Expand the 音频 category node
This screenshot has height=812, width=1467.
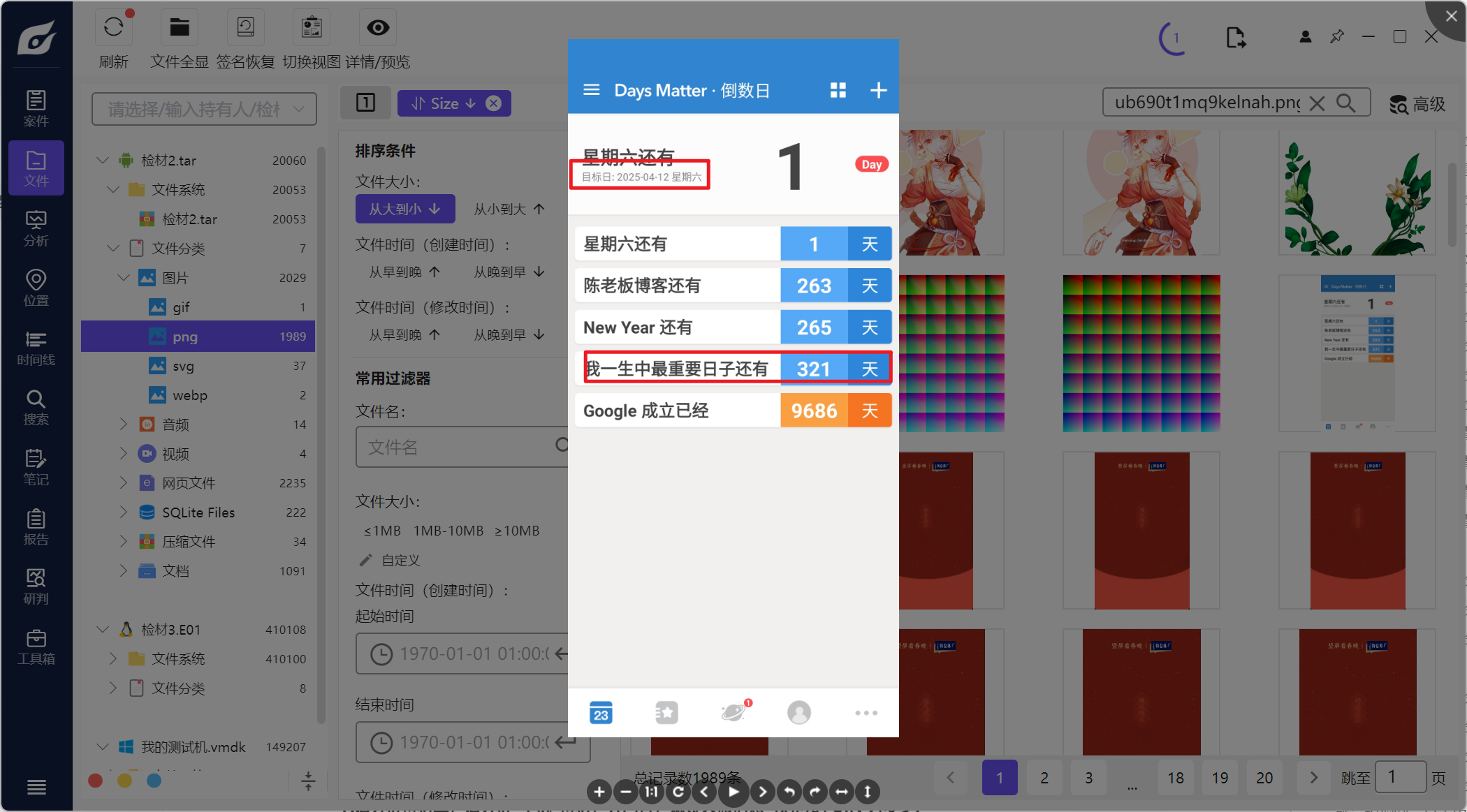tap(124, 424)
